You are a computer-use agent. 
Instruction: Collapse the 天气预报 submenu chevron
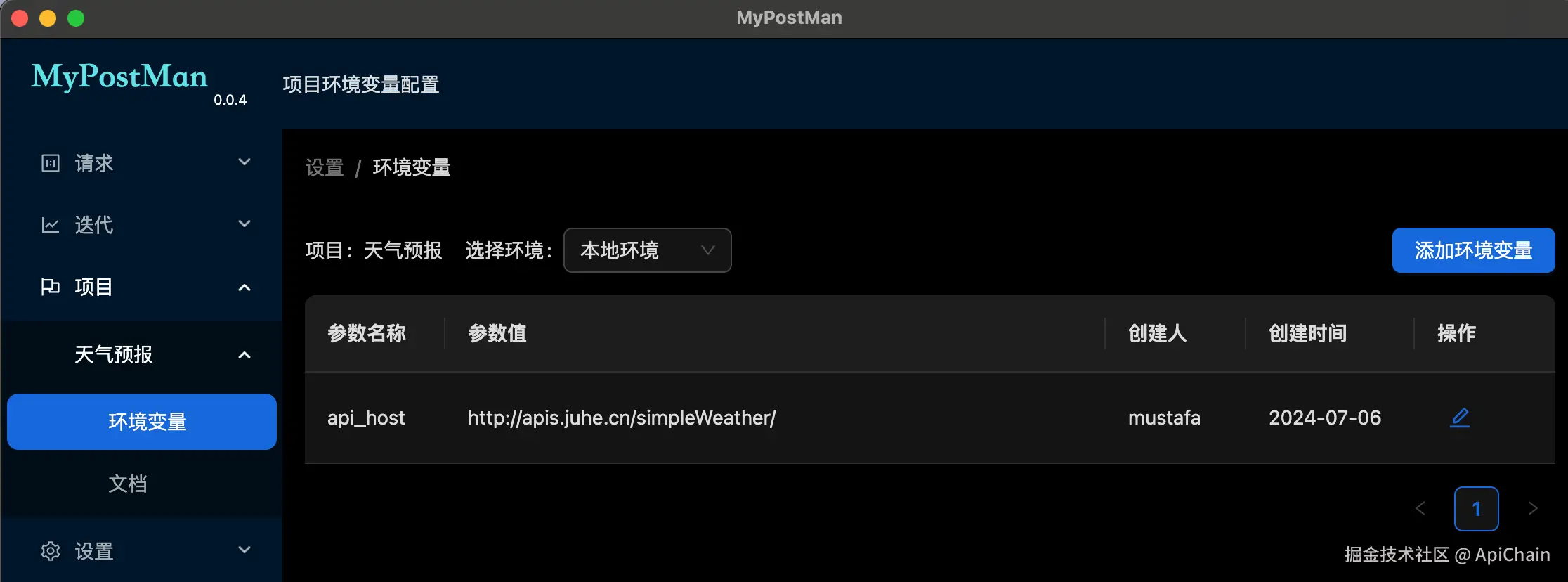click(x=244, y=355)
